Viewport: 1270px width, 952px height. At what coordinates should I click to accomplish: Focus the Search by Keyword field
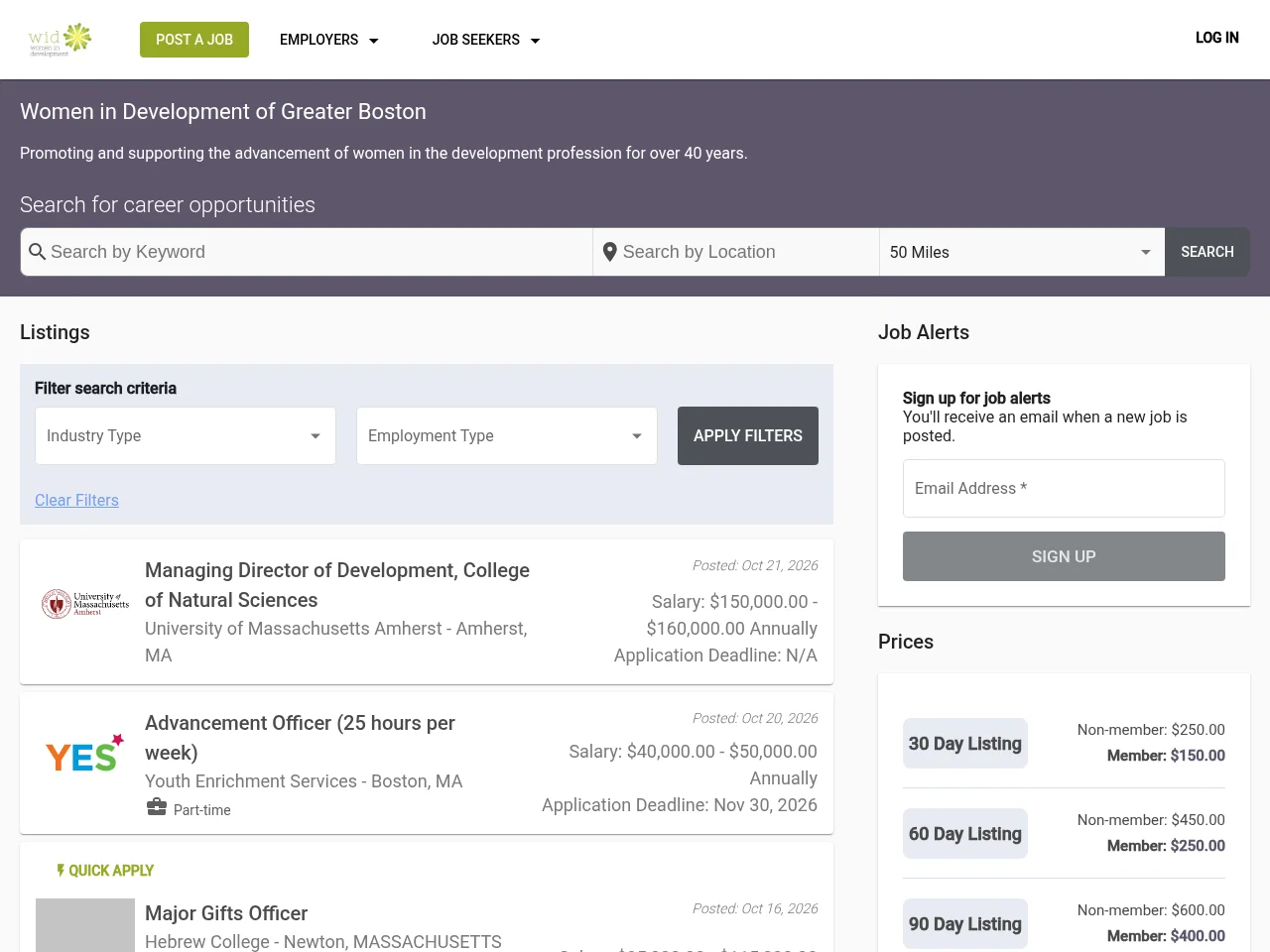307,252
